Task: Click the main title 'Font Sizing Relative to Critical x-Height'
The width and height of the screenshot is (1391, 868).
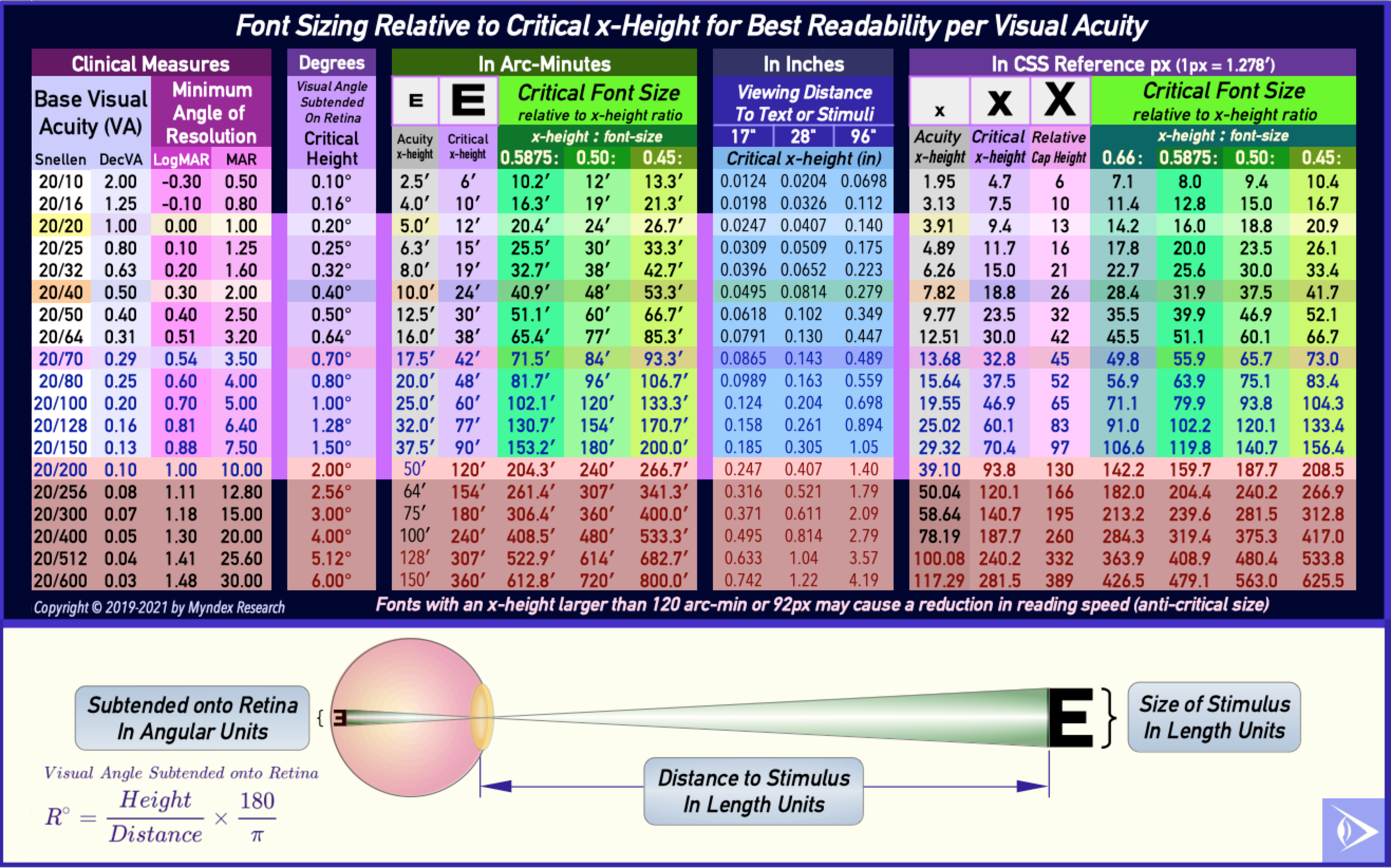Action: pyautogui.click(x=691, y=26)
